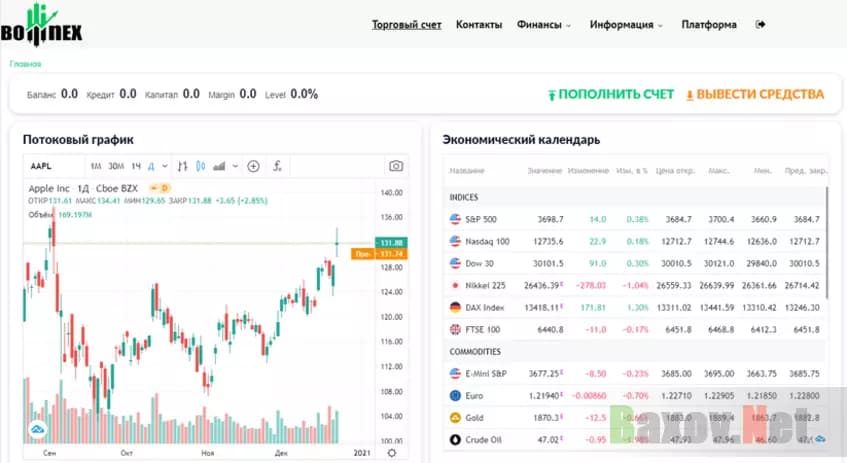
Task: Switch chart to 1Ч hourly timeframe
Action: [135, 166]
